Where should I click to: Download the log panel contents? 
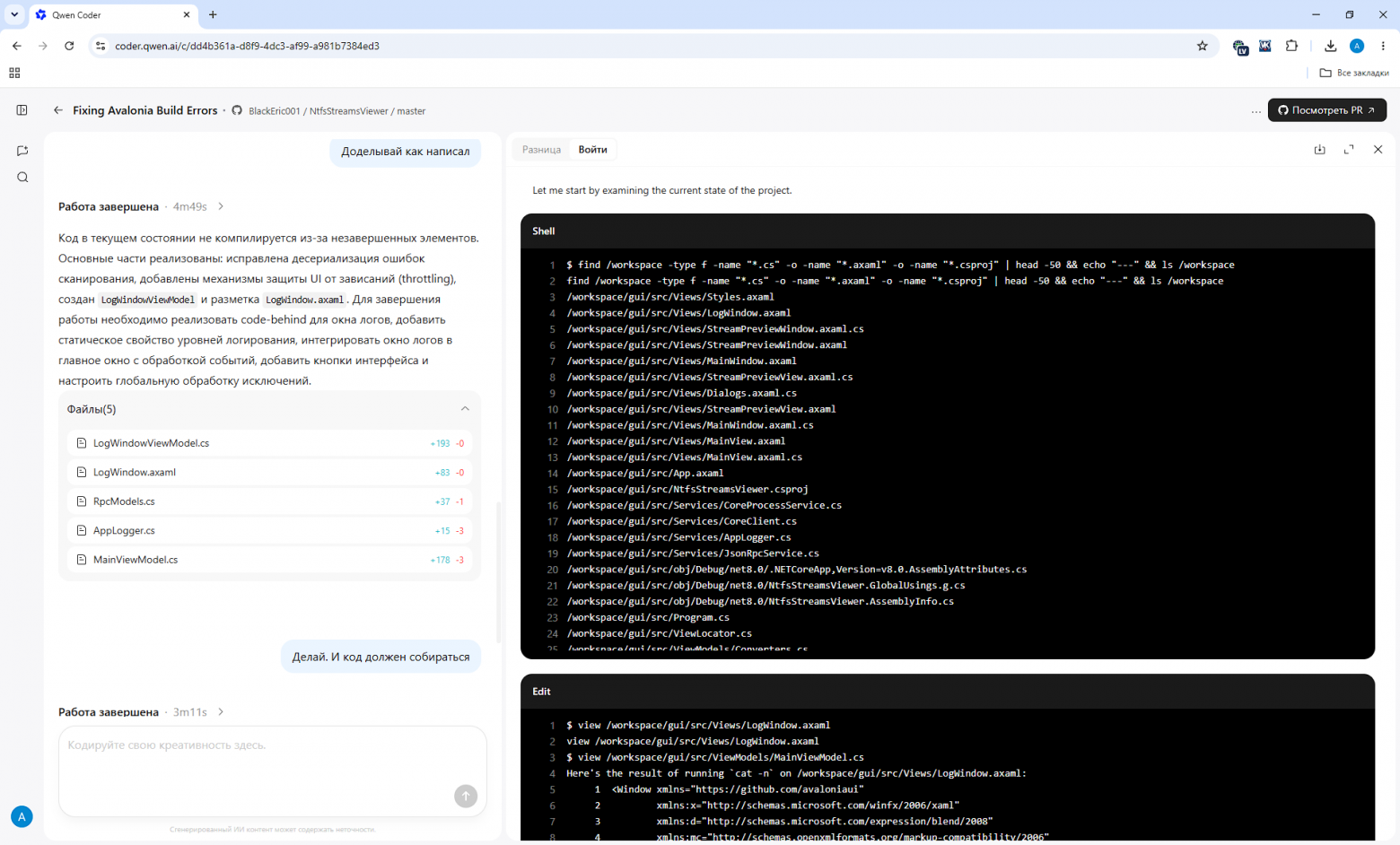[x=1319, y=150]
